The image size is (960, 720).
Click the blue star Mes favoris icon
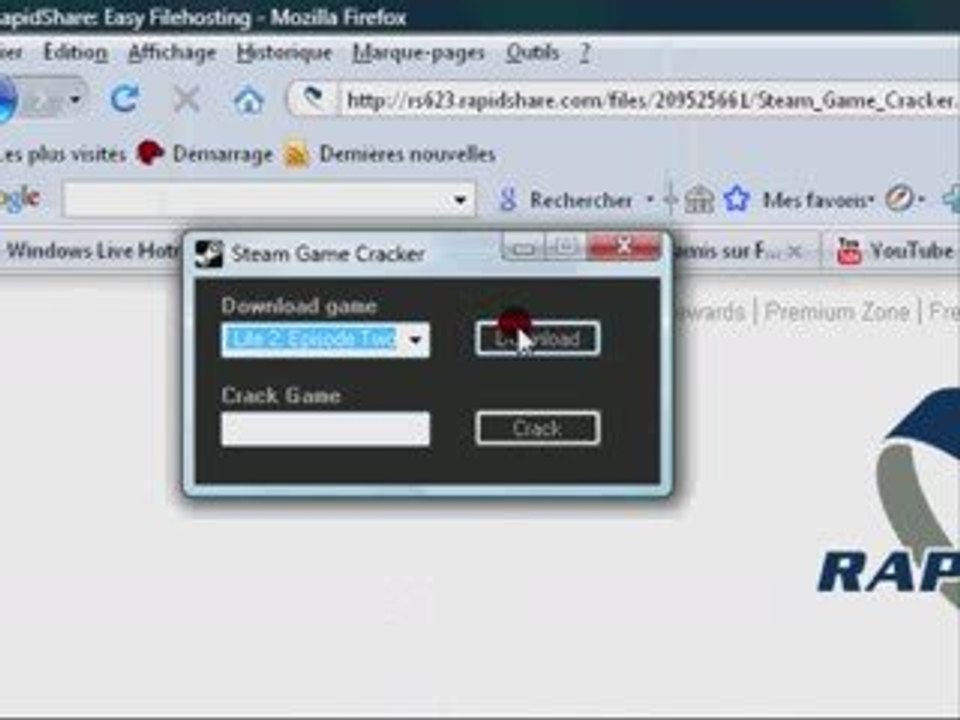[737, 199]
